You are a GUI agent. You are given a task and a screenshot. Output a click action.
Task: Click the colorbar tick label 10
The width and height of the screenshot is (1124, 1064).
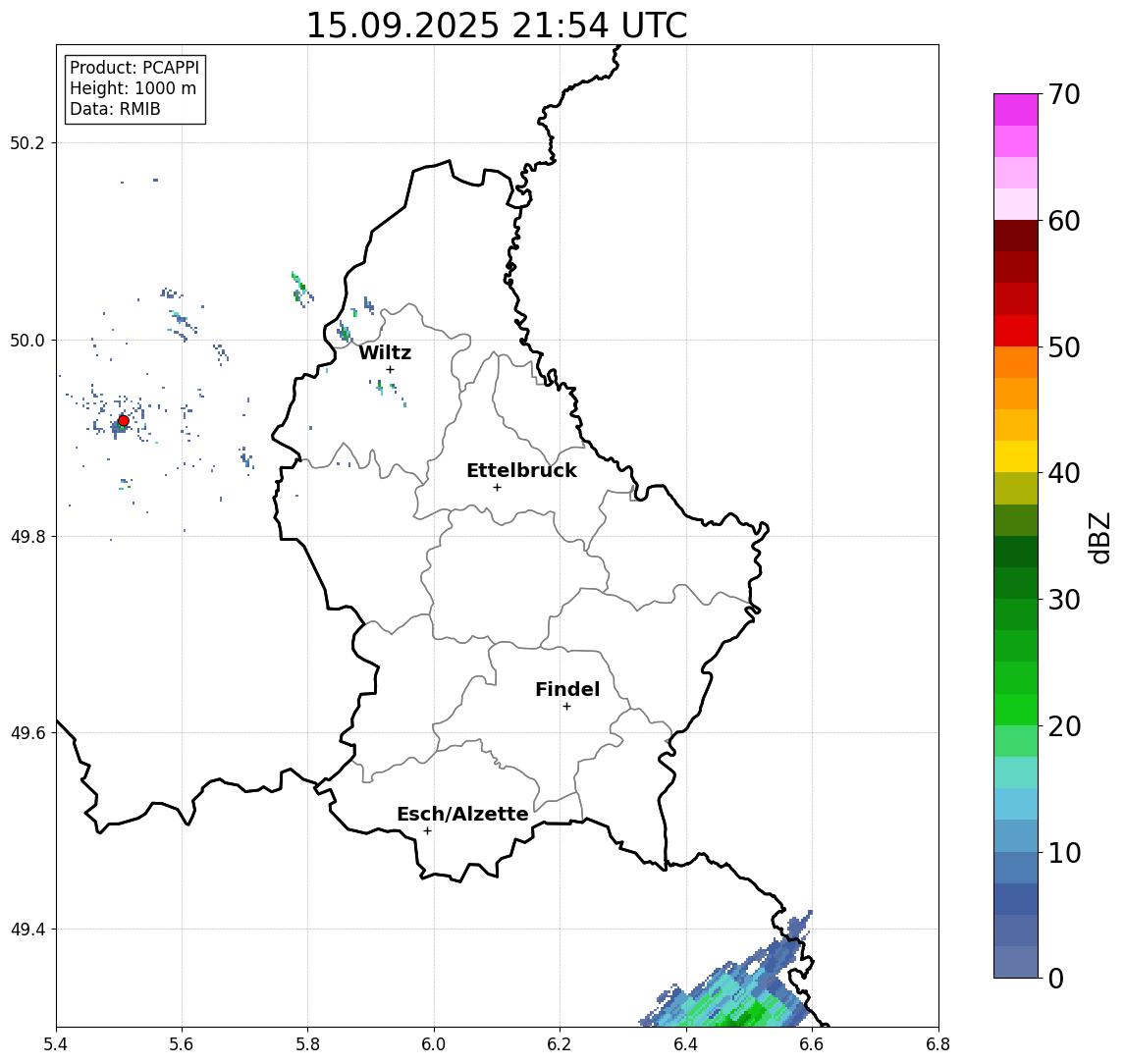pyautogui.click(x=1064, y=852)
